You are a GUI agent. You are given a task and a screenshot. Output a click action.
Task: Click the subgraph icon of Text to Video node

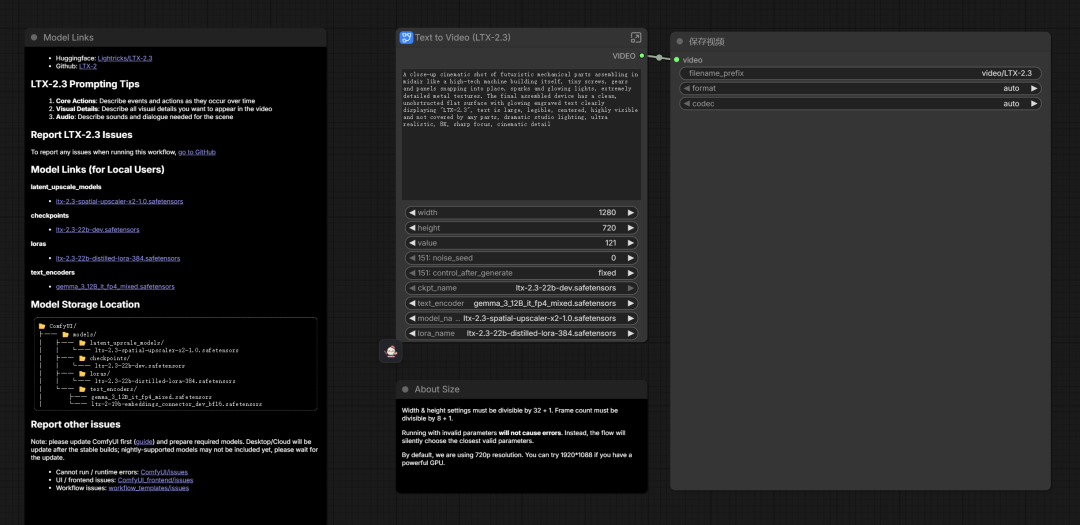[x=406, y=37]
